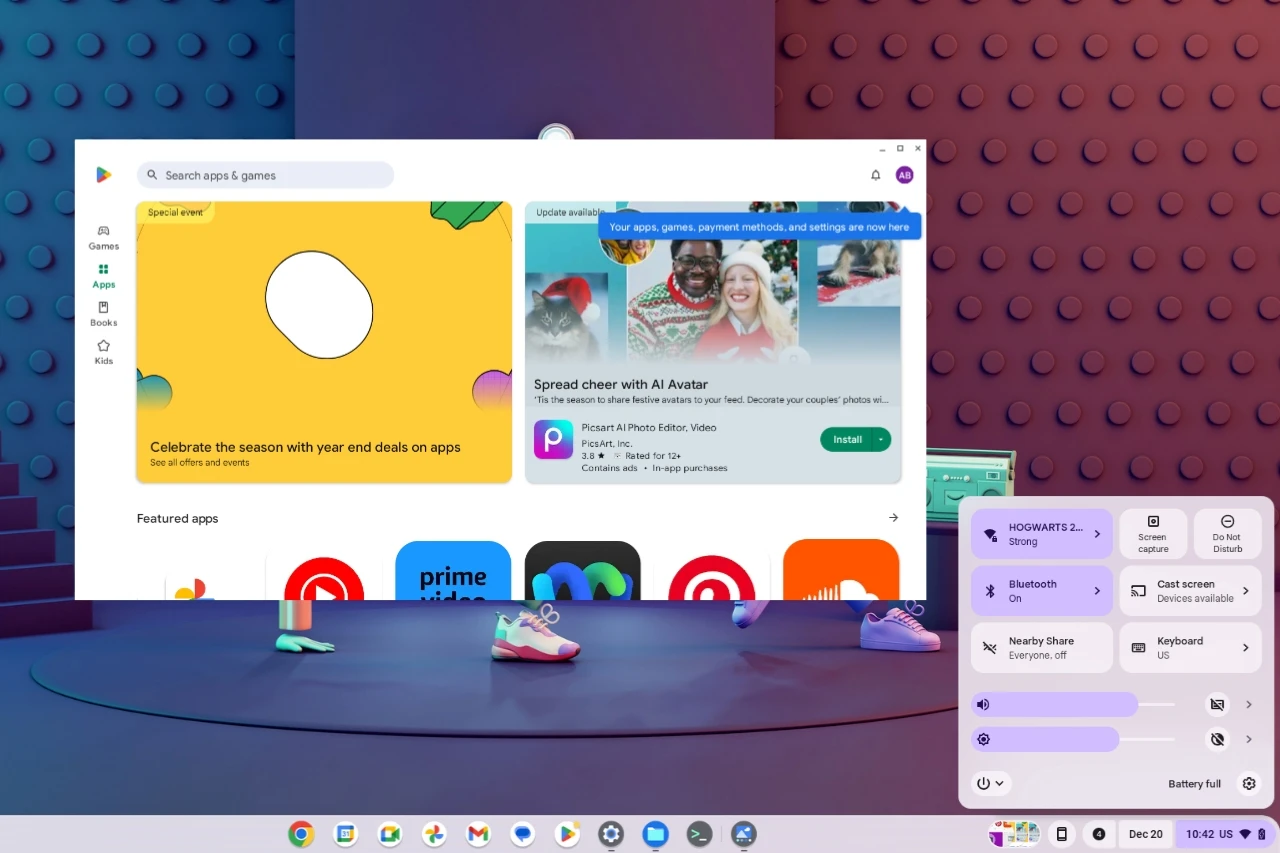This screenshot has height=853, width=1280.
Task: Open the Kids section
Action: tap(103, 352)
